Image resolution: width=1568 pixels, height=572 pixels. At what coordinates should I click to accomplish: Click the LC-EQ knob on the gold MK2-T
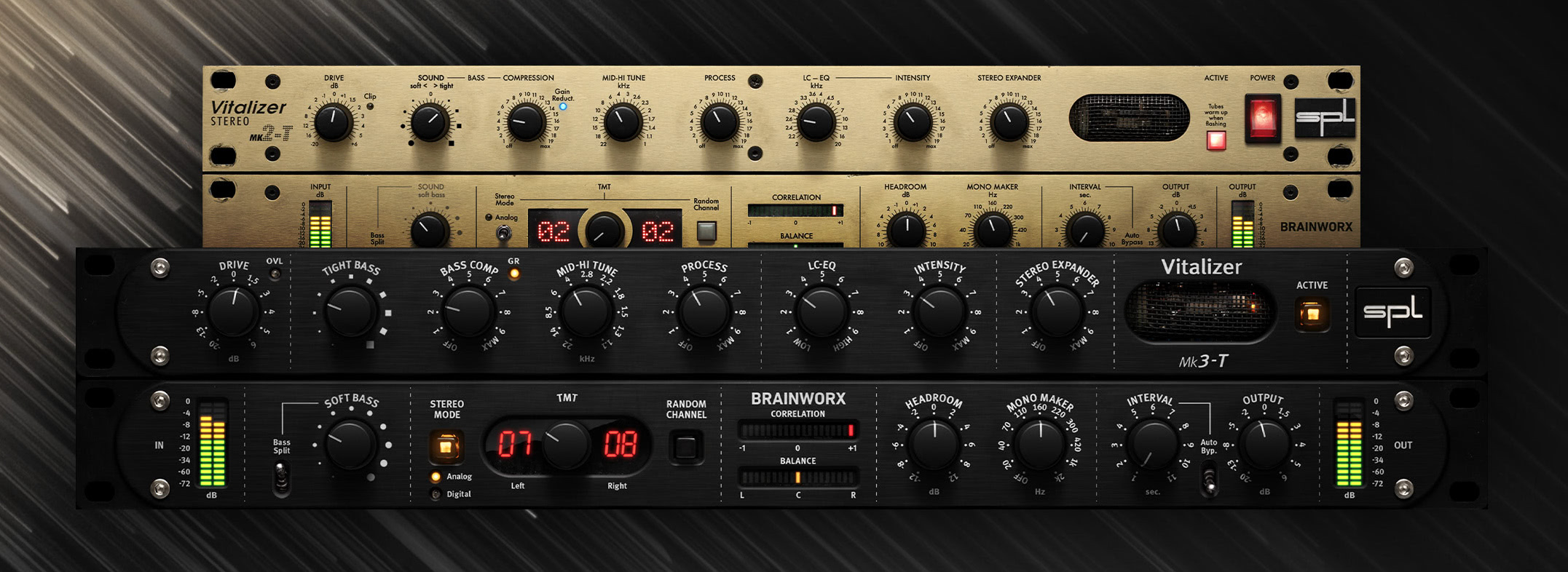pyautogui.click(x=816, y=122)
